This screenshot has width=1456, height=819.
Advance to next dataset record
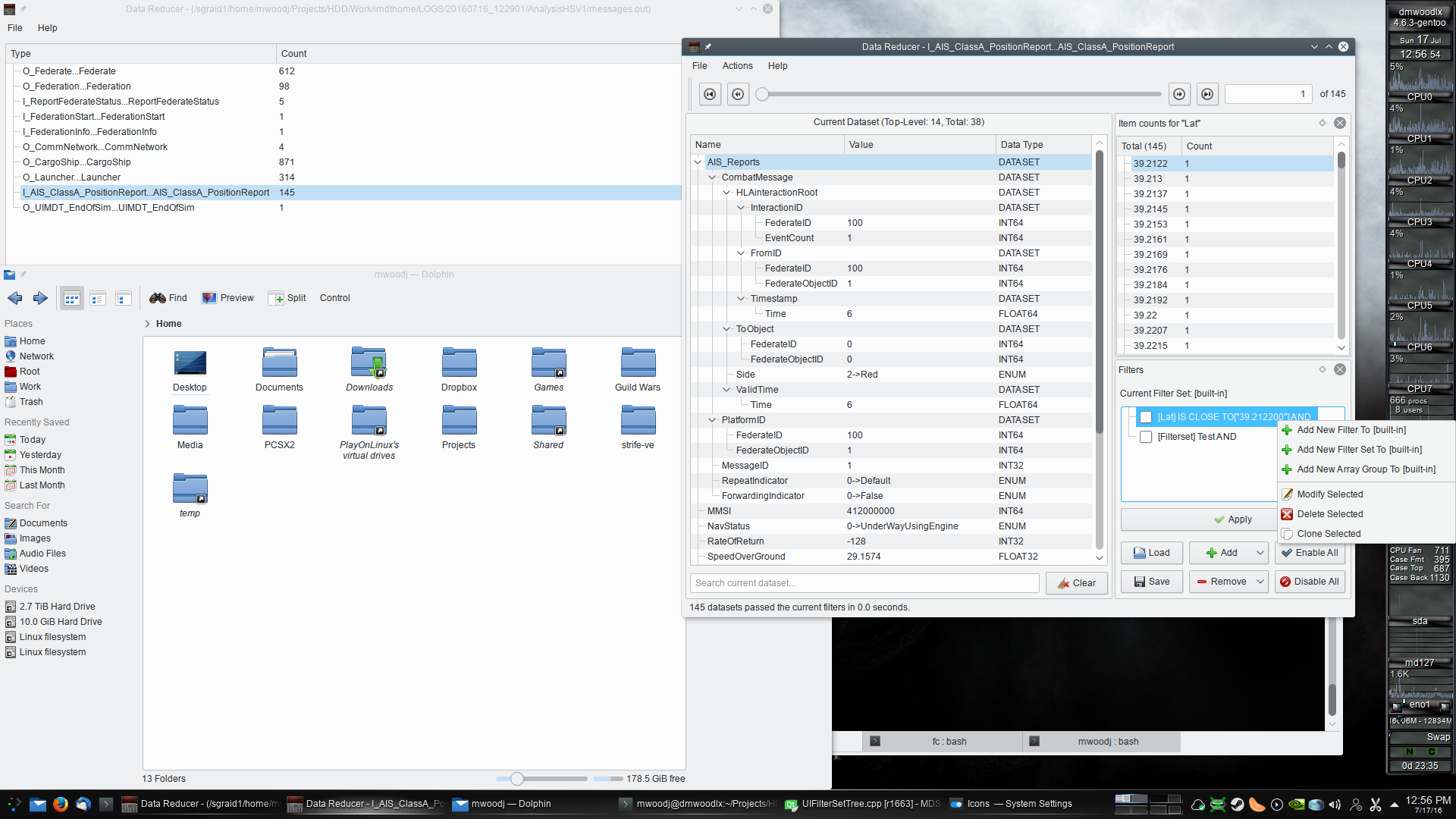[1179, 94]
